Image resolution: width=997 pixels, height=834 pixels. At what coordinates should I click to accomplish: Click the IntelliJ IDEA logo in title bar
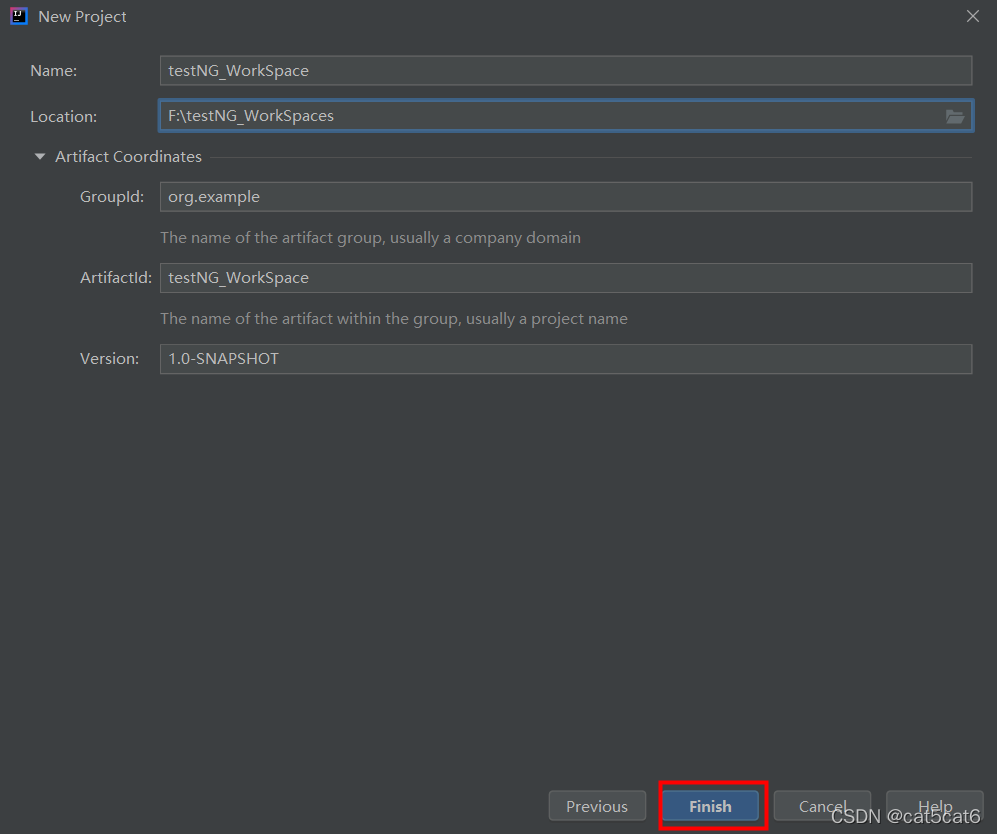click(x=19, y=16)
